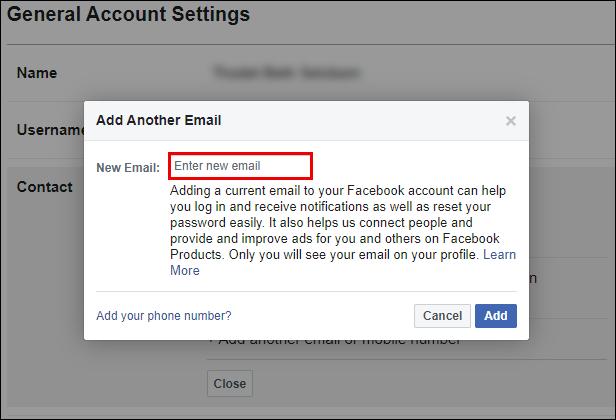Click the Close button in Contact section

229,384
